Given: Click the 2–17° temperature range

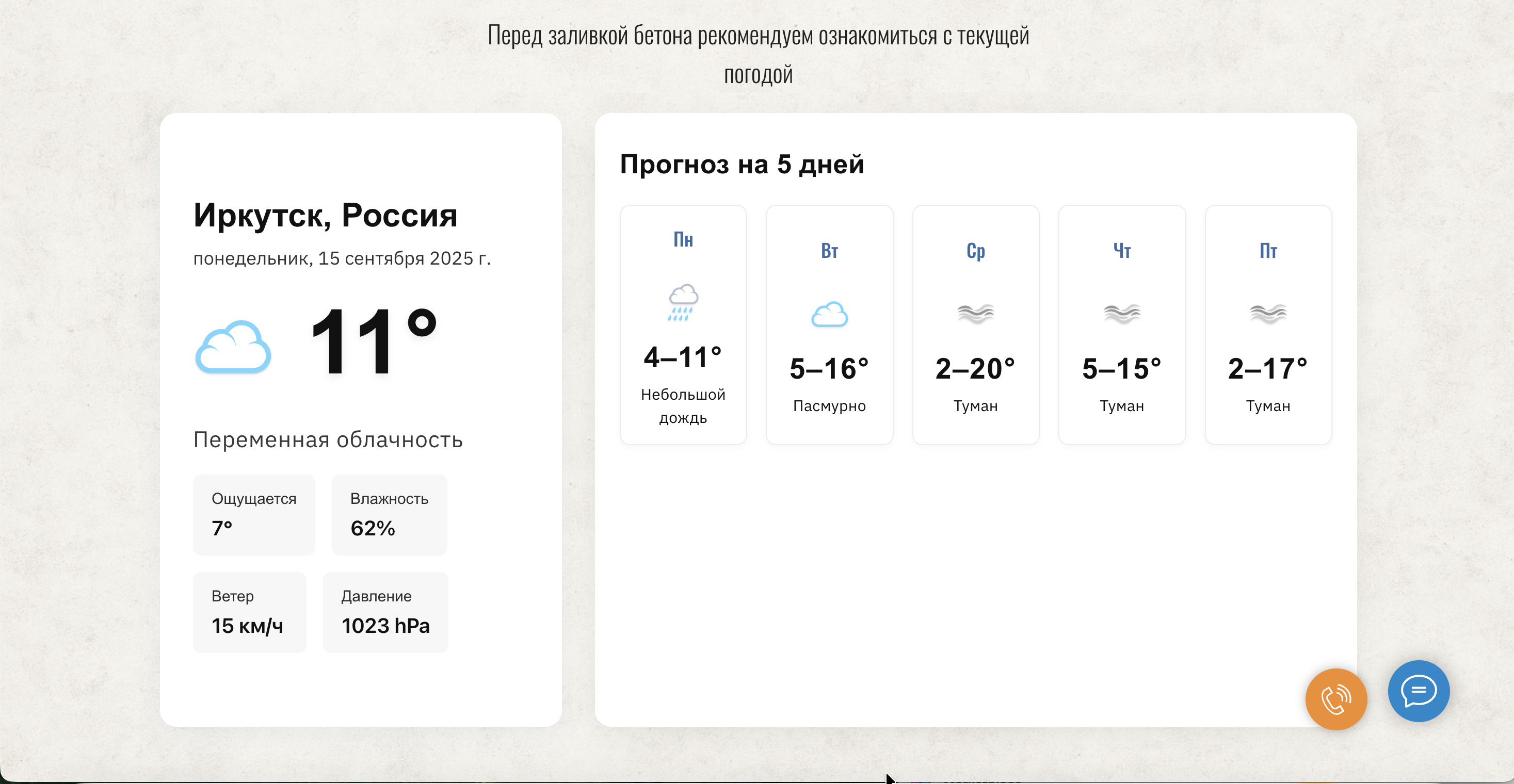Looking at the screenshot, I should click(1268, 369).
